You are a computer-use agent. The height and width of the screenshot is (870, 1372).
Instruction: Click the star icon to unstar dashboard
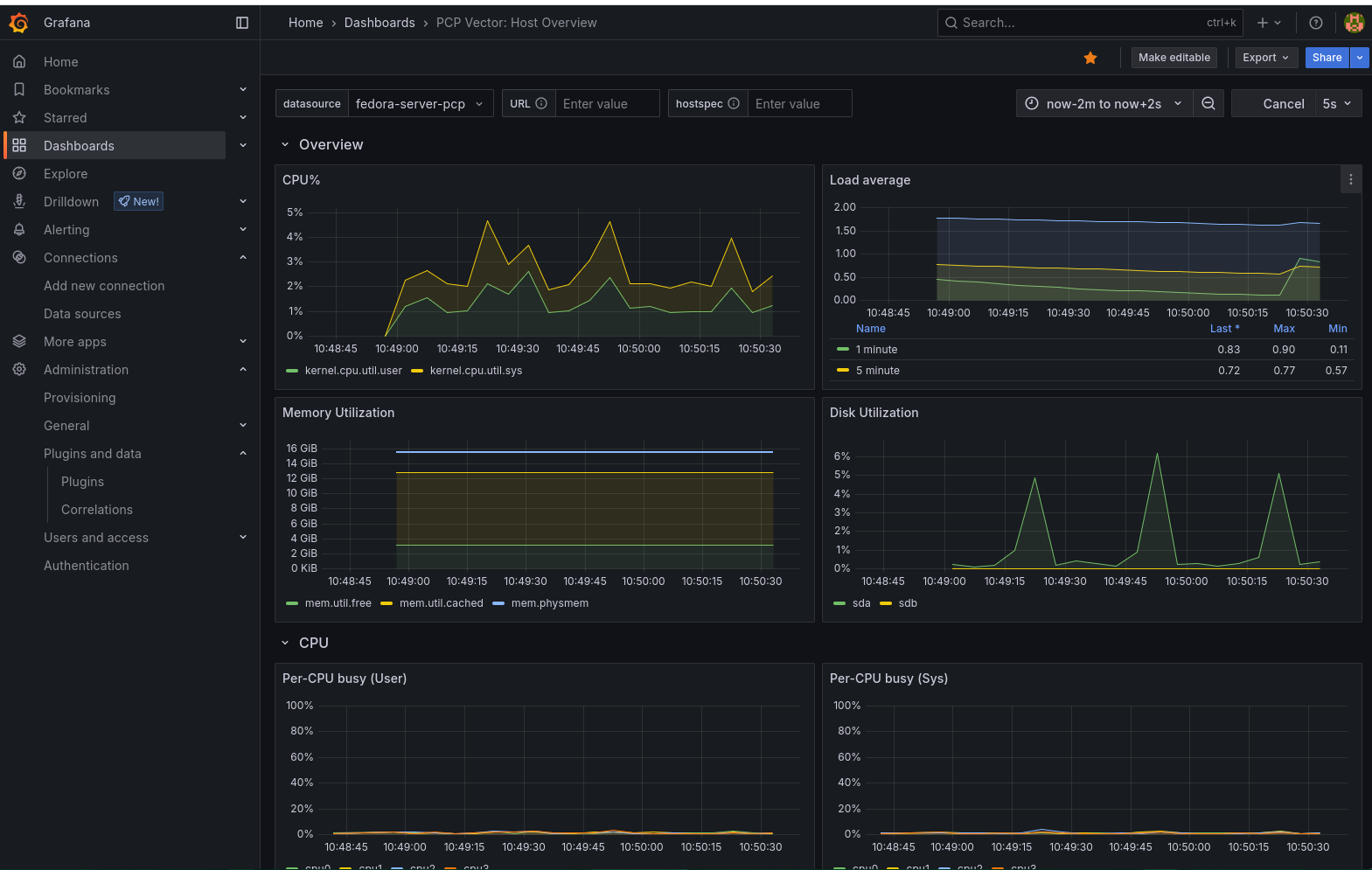pos(1090,58)
